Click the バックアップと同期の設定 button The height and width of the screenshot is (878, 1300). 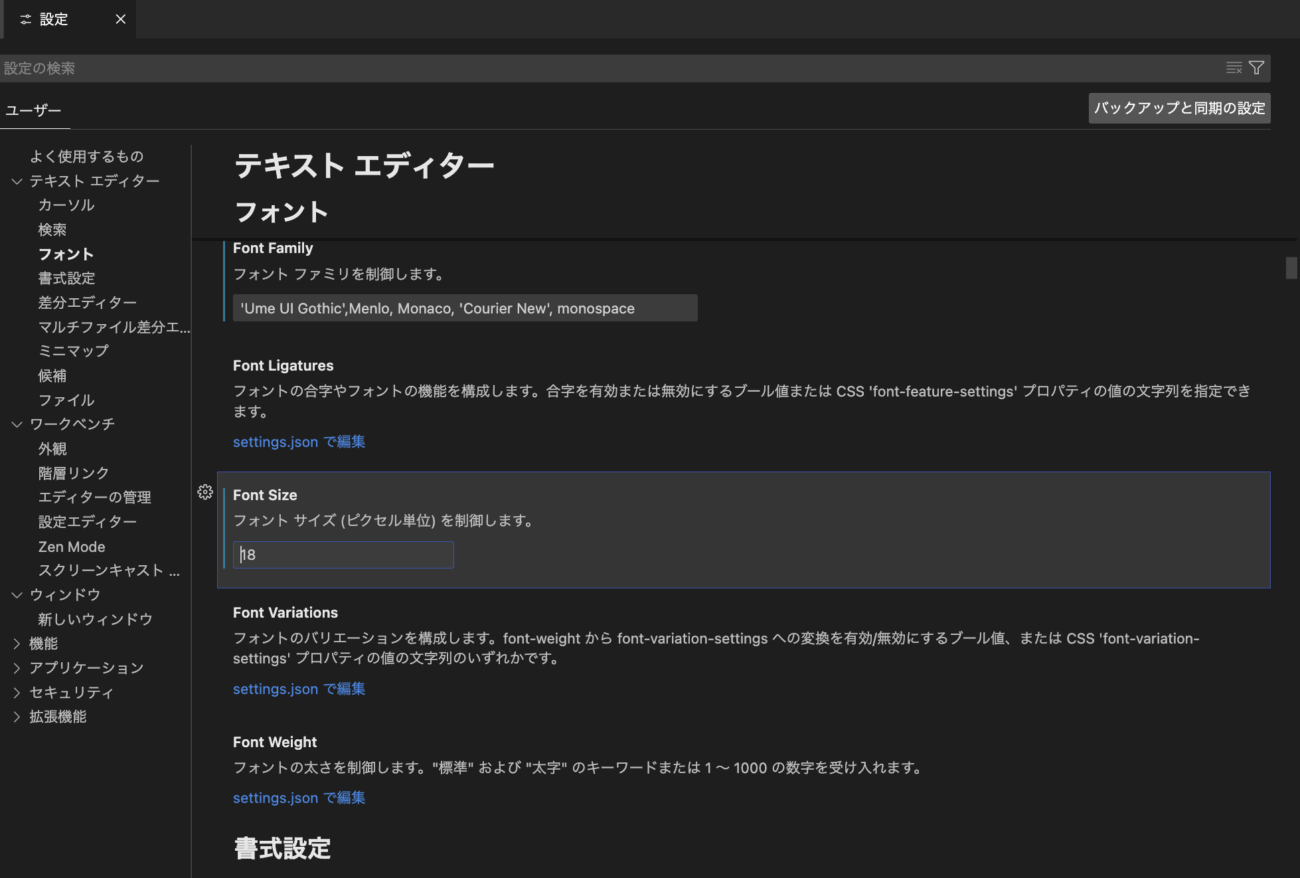[1179, 108]
